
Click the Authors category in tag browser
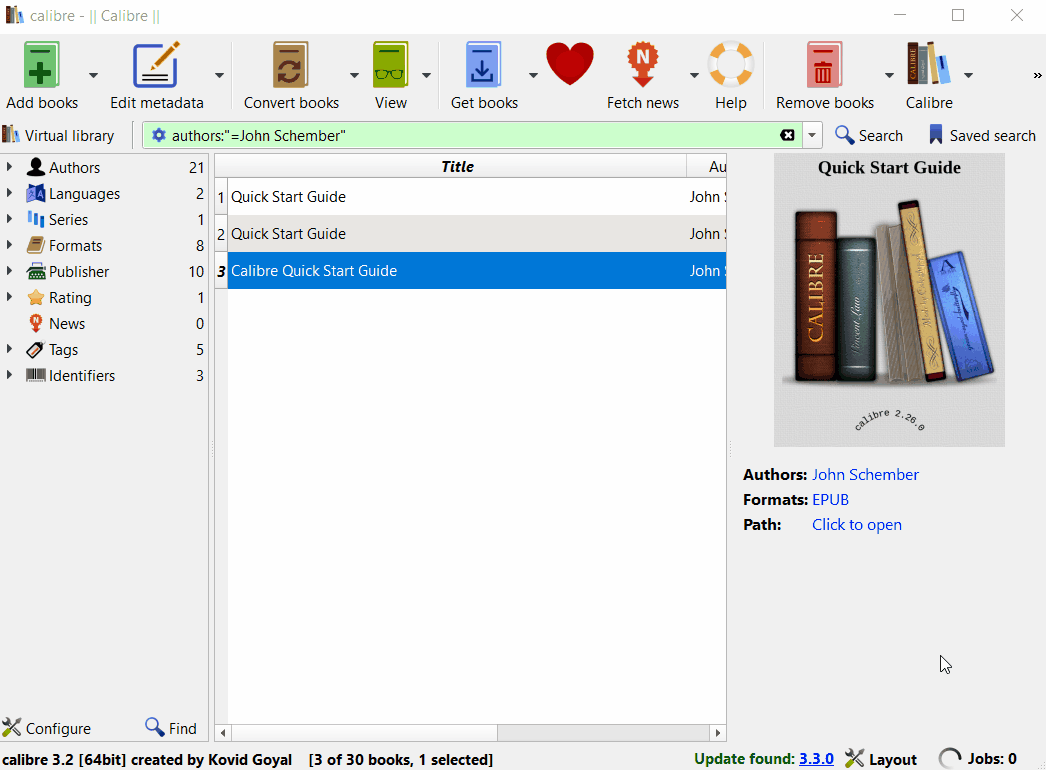pos(74,167)
